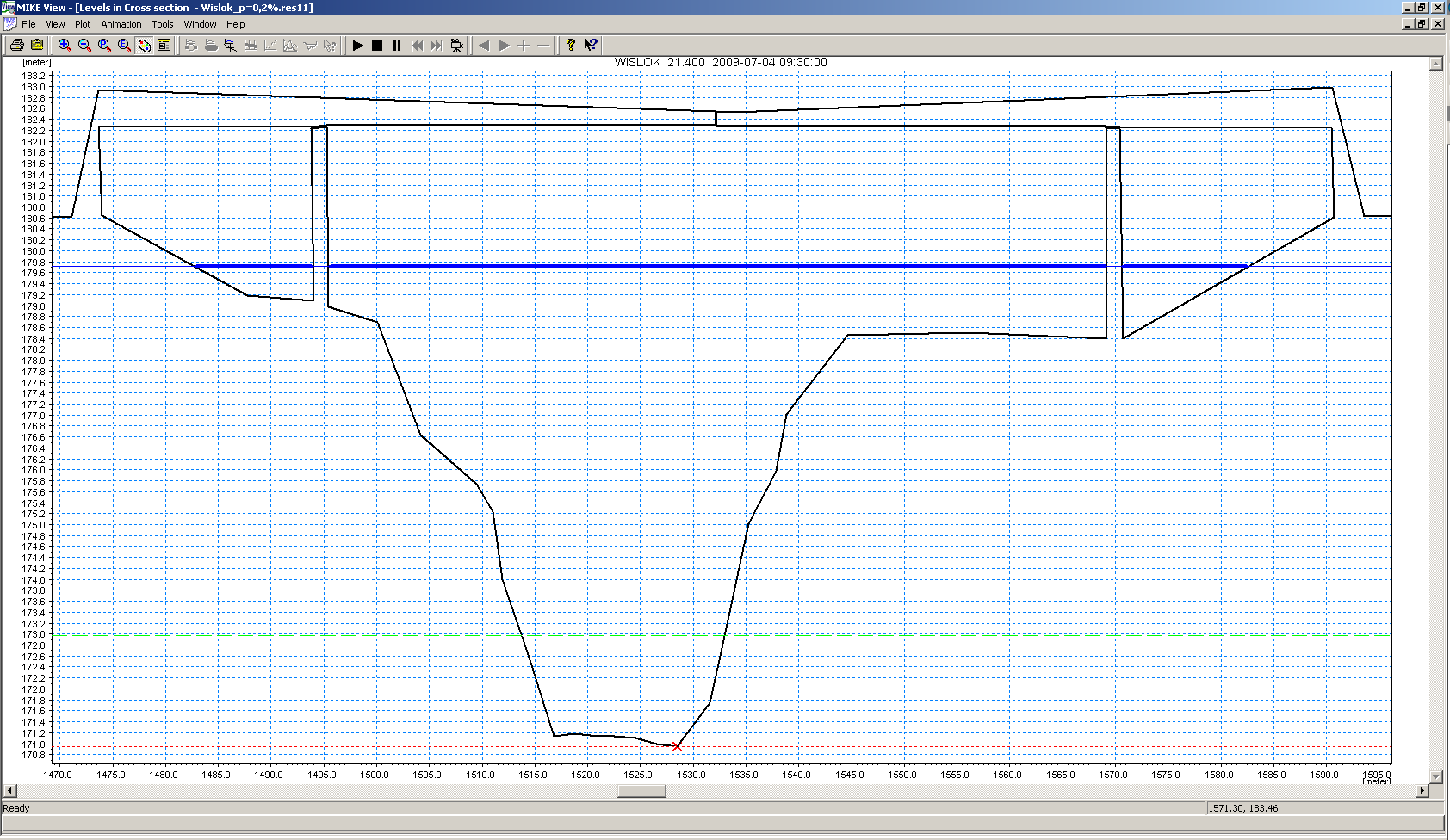1450x840 pixels.
Task: Click the greyed cross-section tool icon
Action: pos(251,45)
